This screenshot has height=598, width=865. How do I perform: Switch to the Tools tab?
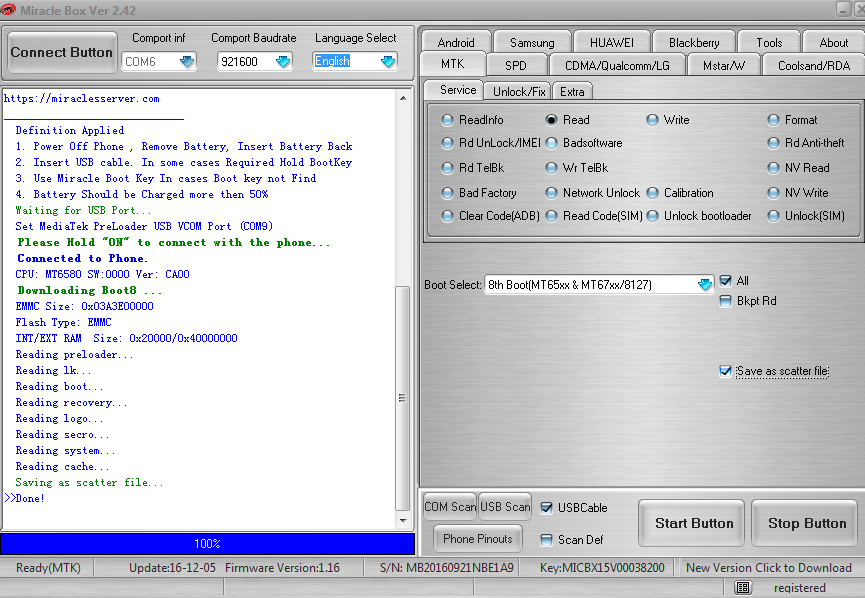[x=769, y=42]
